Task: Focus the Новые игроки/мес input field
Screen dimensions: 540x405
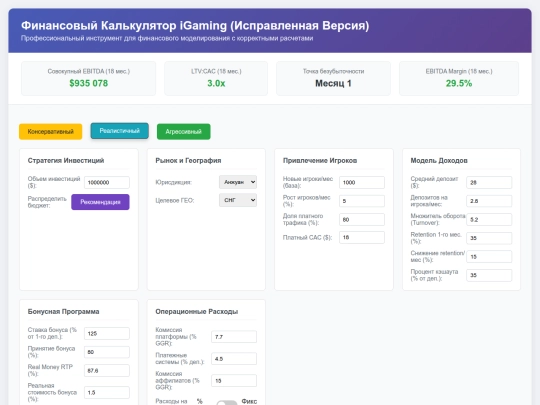Action: pyautogui.click(x=362, y=183)
